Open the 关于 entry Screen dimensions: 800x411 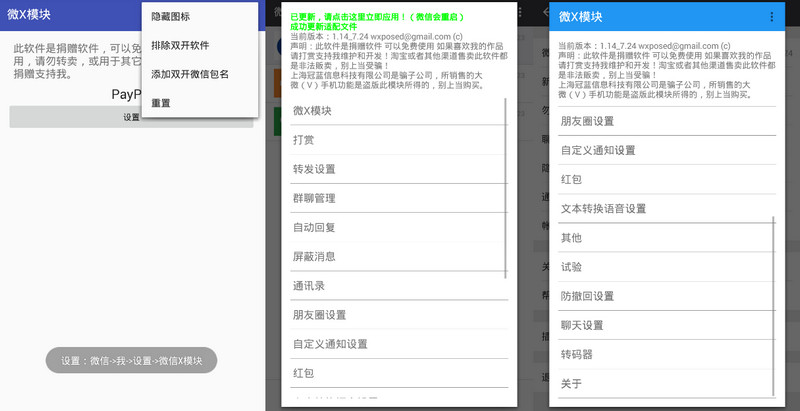667,383
